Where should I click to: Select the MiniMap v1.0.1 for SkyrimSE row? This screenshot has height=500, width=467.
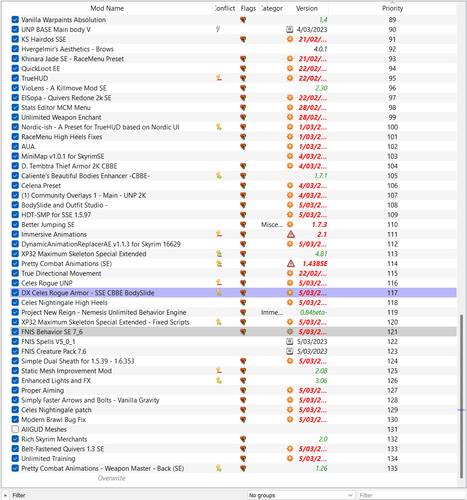[233, 156]
